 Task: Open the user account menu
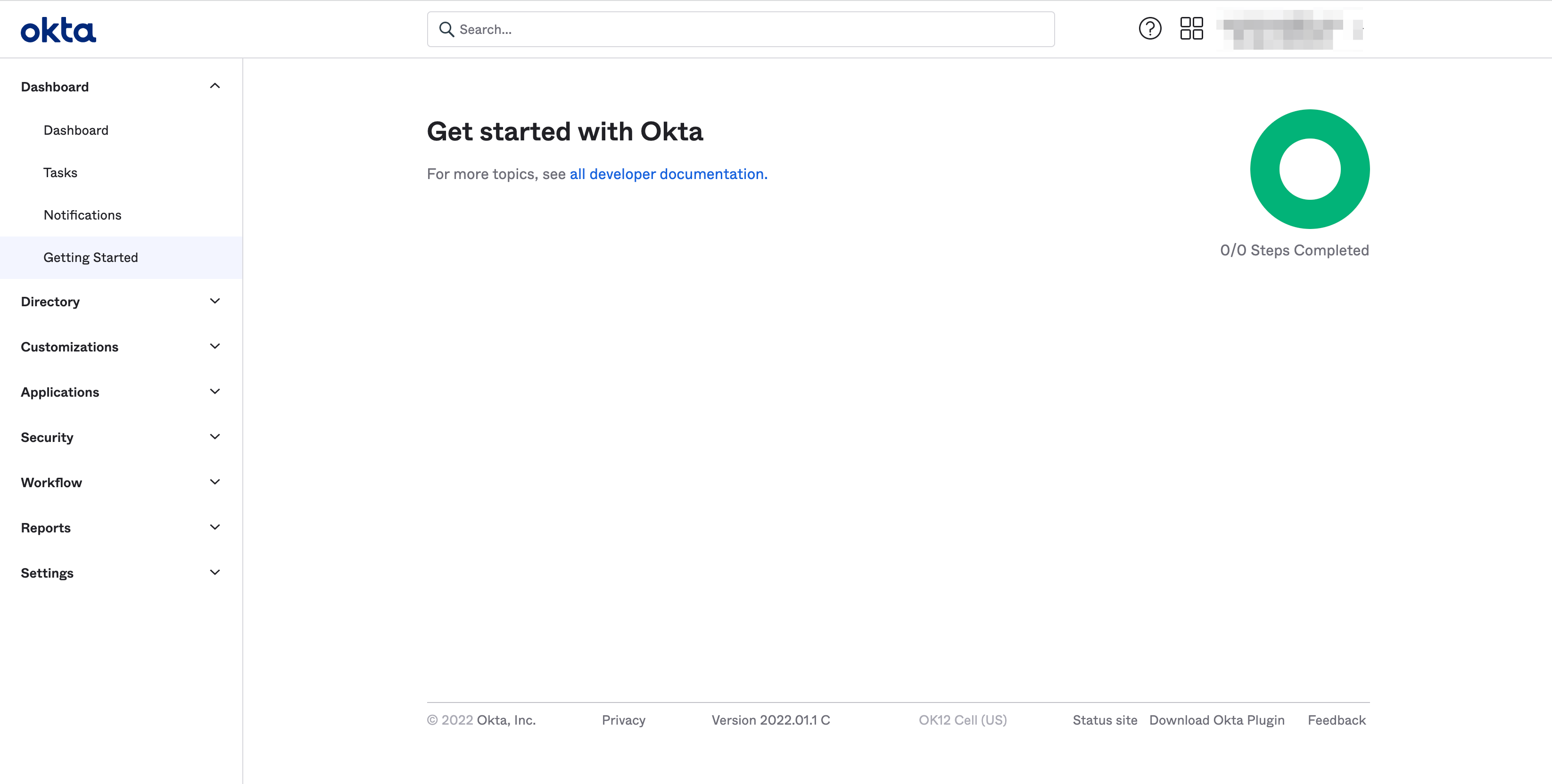click(x=1289, y=28)
